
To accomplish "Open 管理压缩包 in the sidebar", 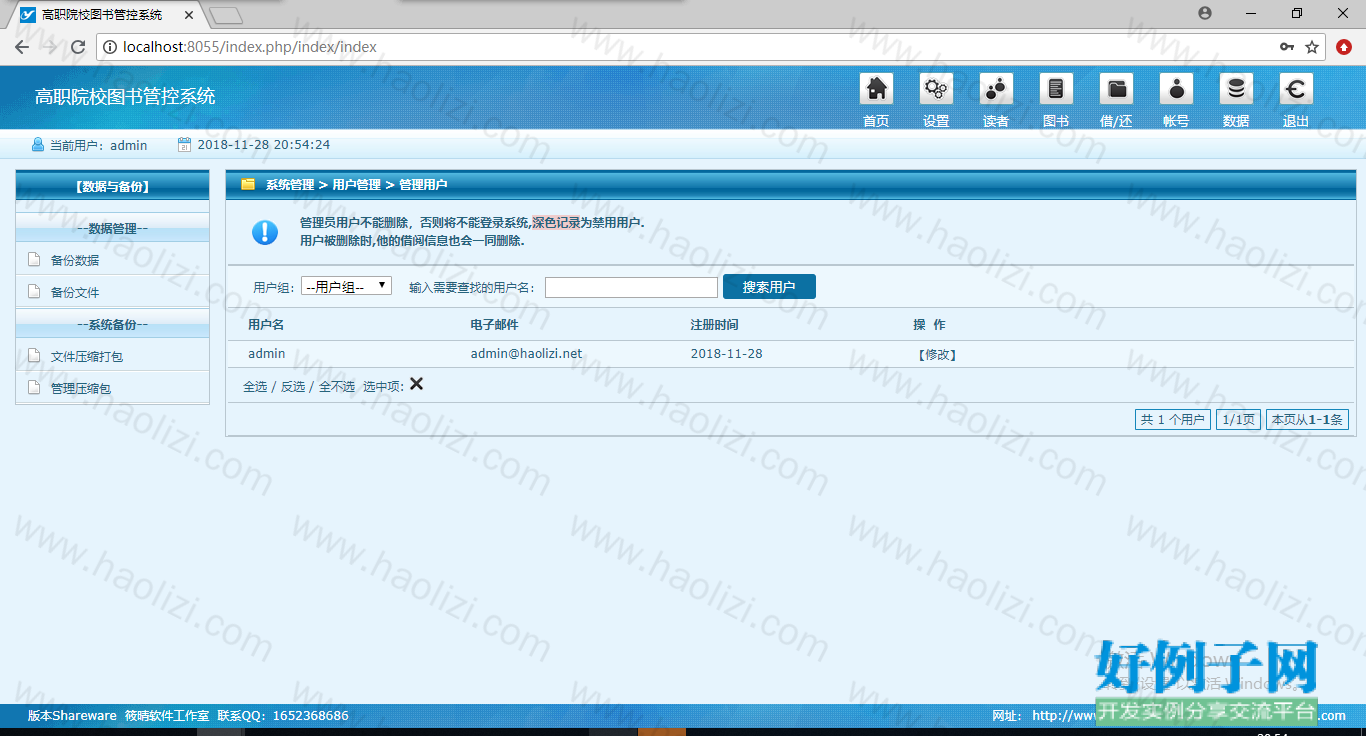I will (81, 388).
